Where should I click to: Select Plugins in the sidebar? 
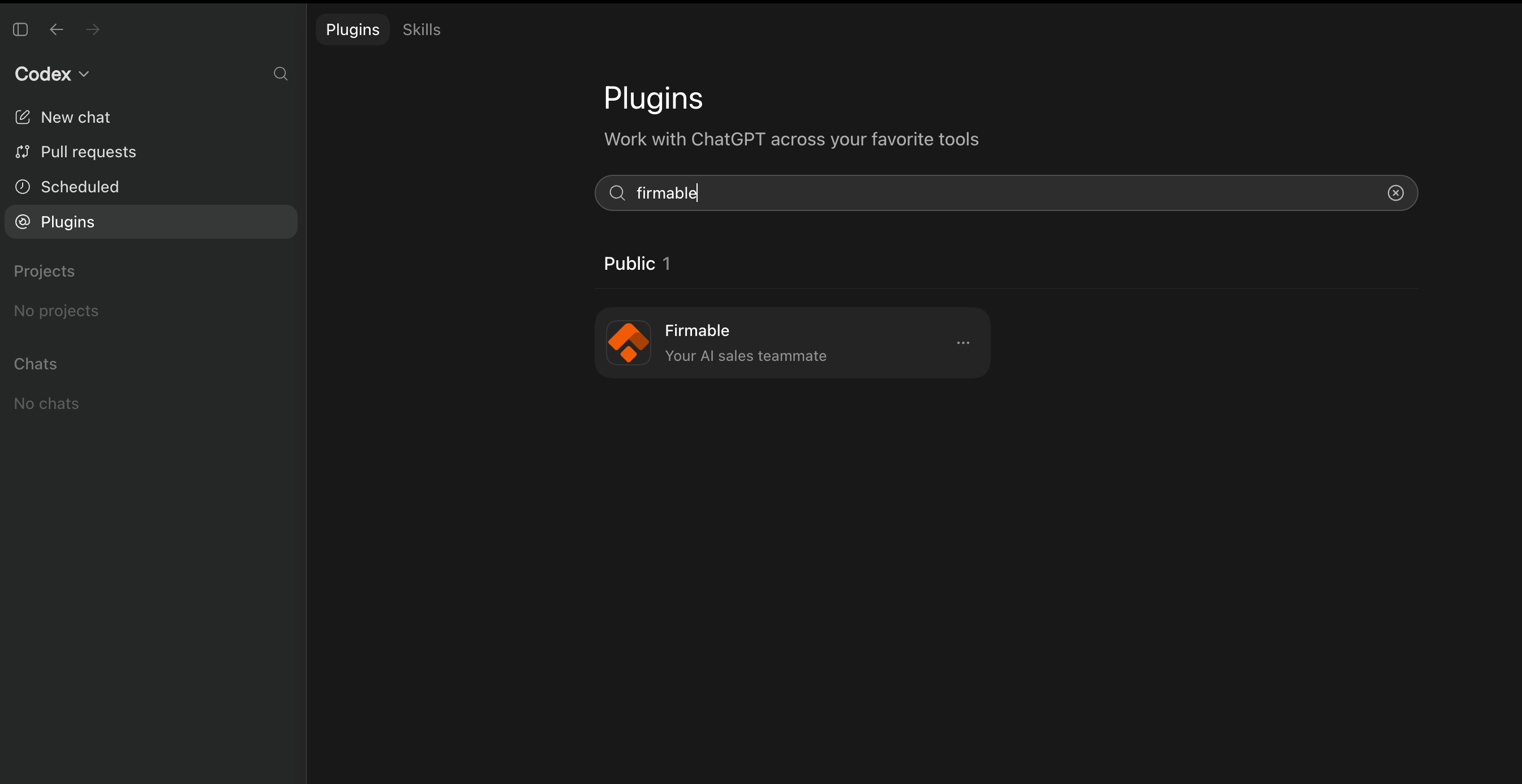(151, 222)
